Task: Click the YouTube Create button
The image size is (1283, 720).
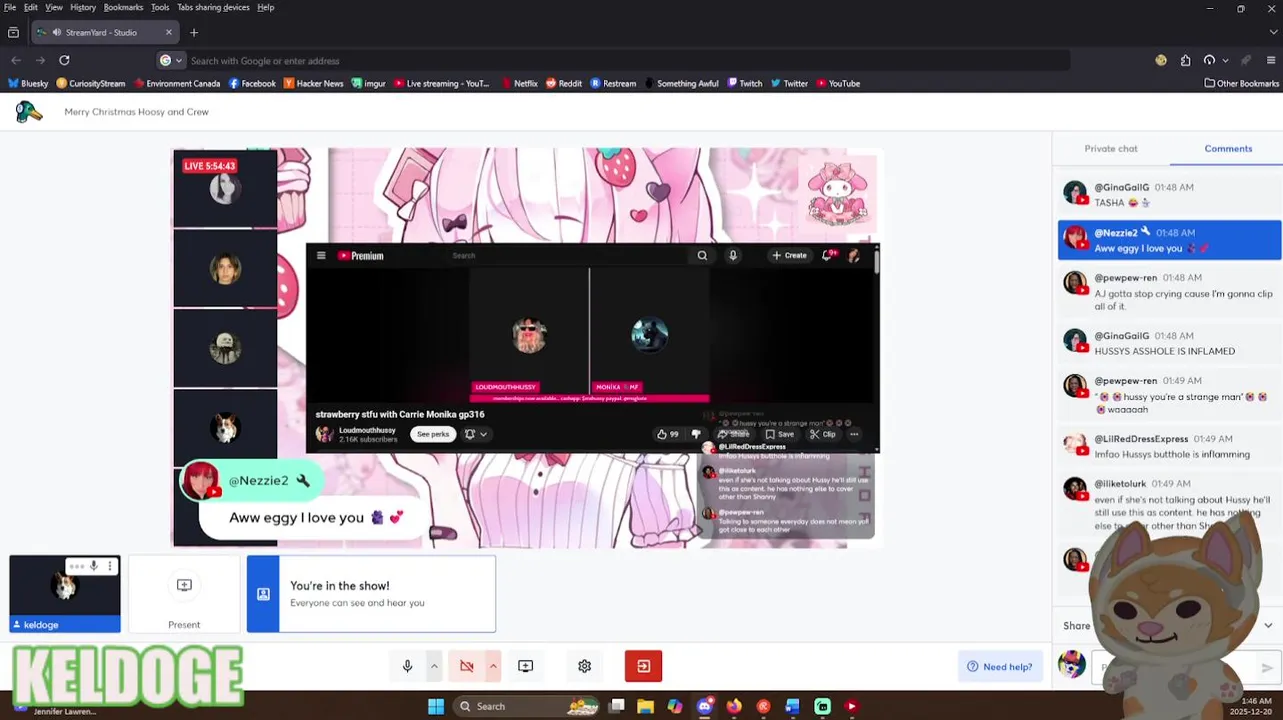Action: coord(789,256)
